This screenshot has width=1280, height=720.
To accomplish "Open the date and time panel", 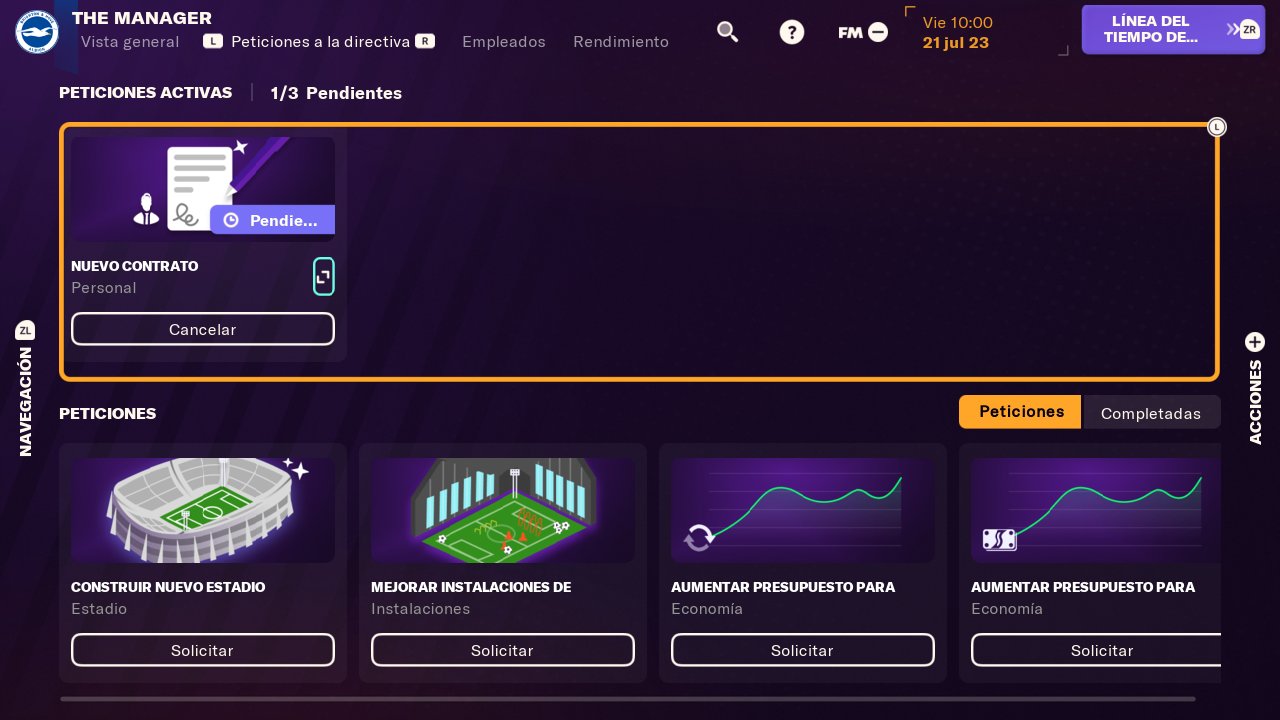I will click(x=957, y=32).
